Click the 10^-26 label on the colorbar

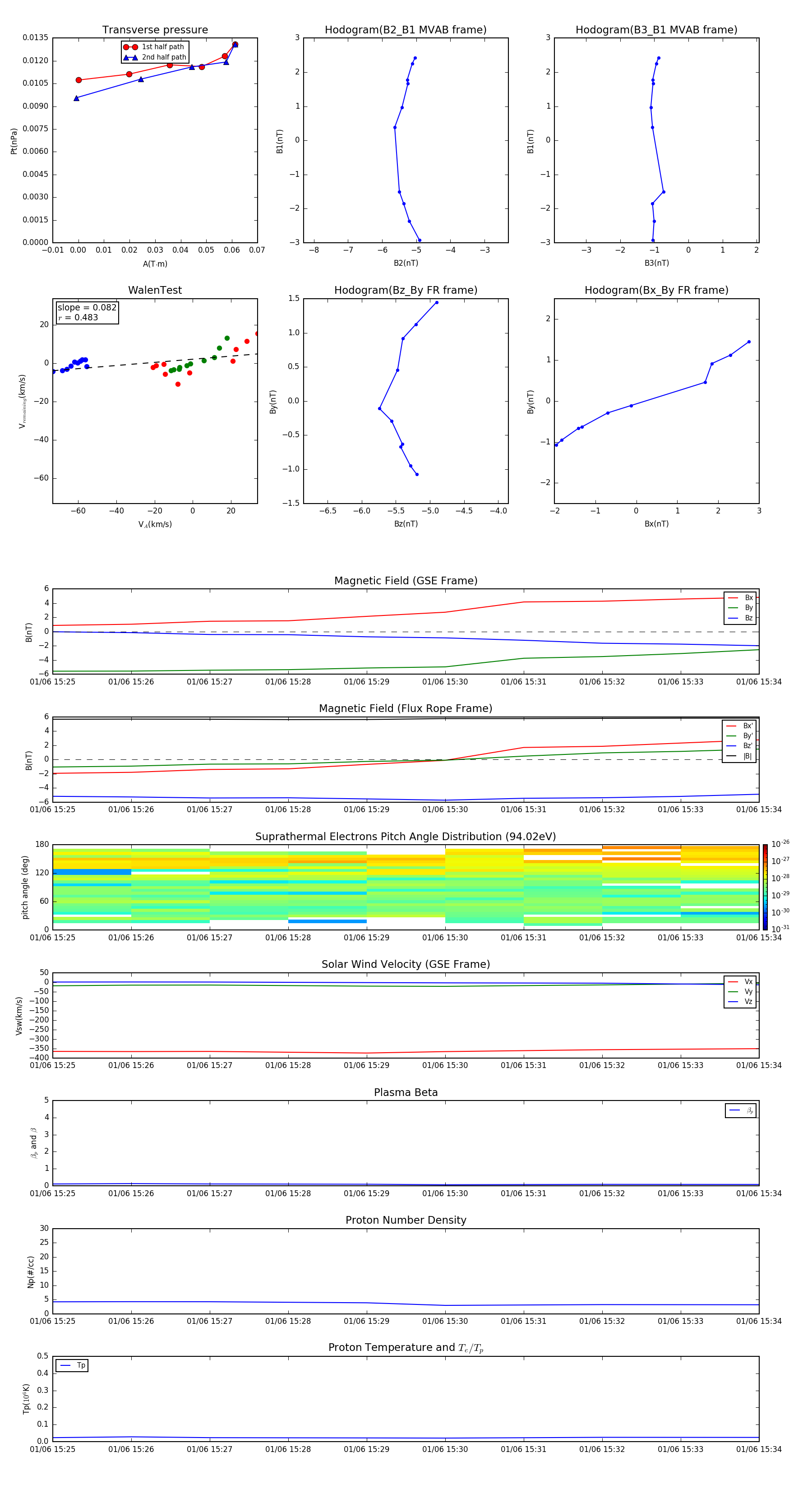point(780,844)
